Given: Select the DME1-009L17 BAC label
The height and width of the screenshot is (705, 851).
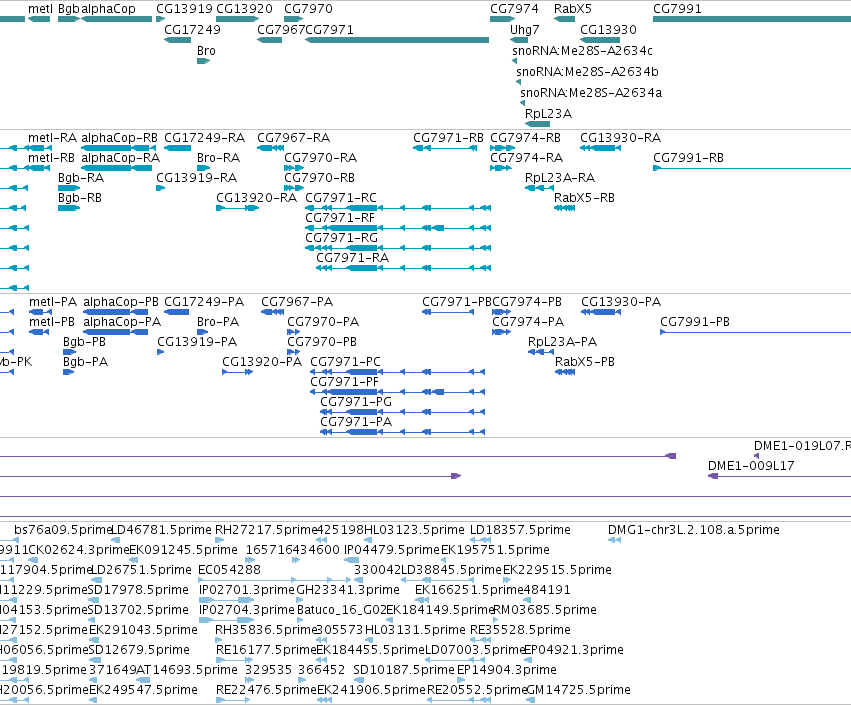Looking at the screenshot, I should point(751,466).
